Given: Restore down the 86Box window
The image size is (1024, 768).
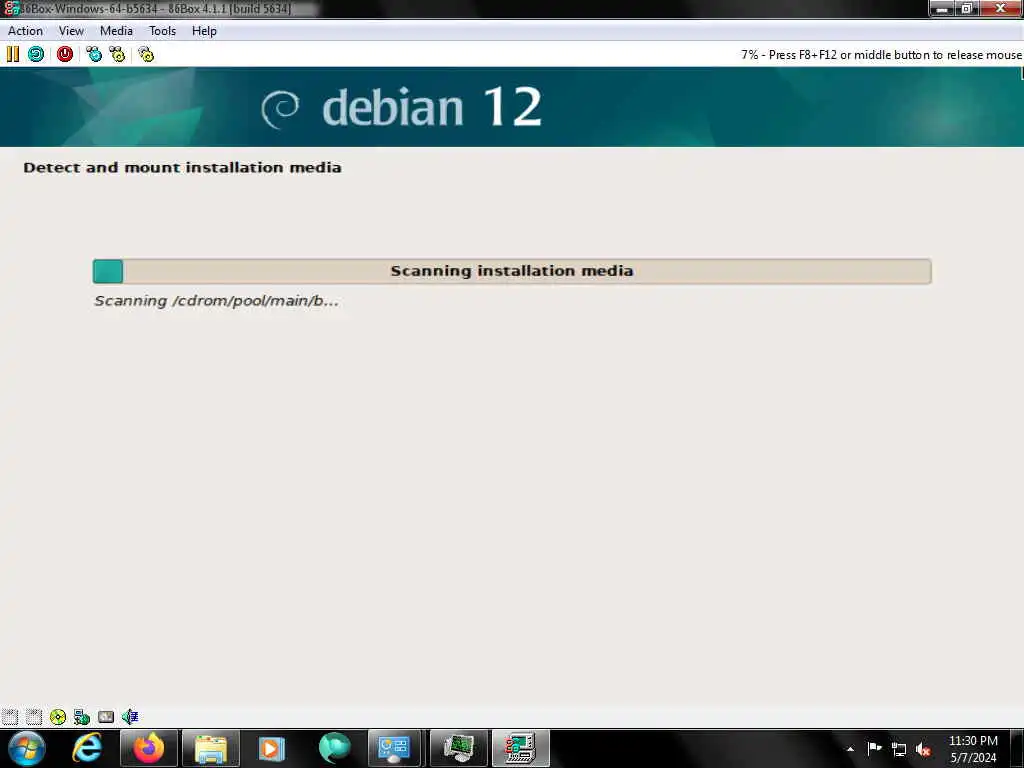Looking at the screenshot, I should point(966,8).
